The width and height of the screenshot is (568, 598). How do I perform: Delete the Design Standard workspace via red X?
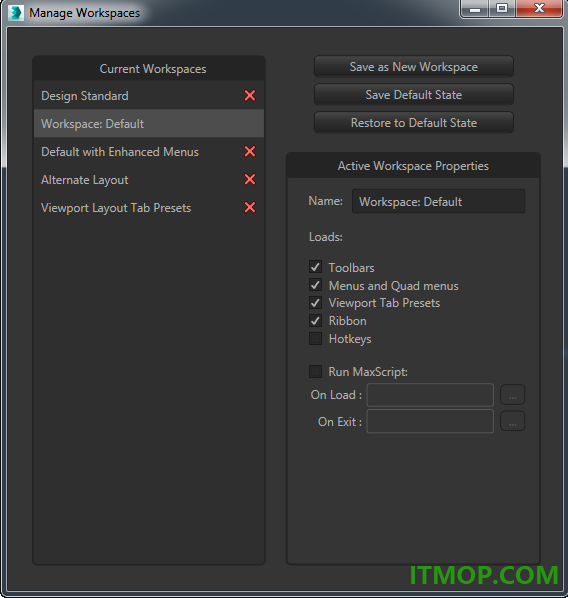point(250,95)
